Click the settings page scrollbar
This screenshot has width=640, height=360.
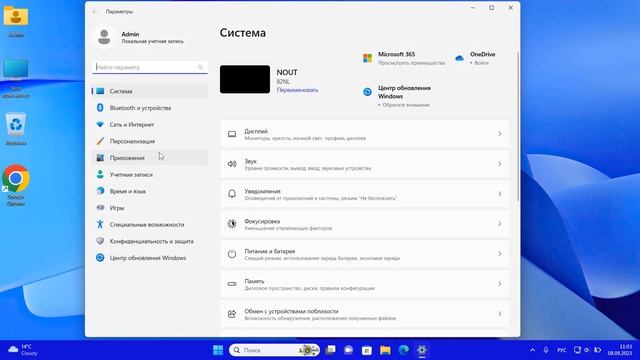518,127
